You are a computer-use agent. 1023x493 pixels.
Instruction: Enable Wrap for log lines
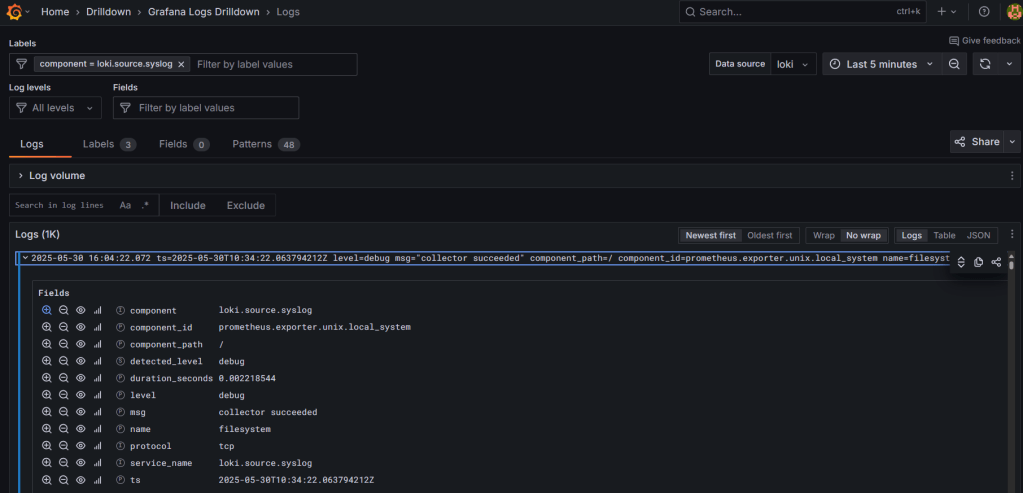pyautogui.click(x=823, y=235)
